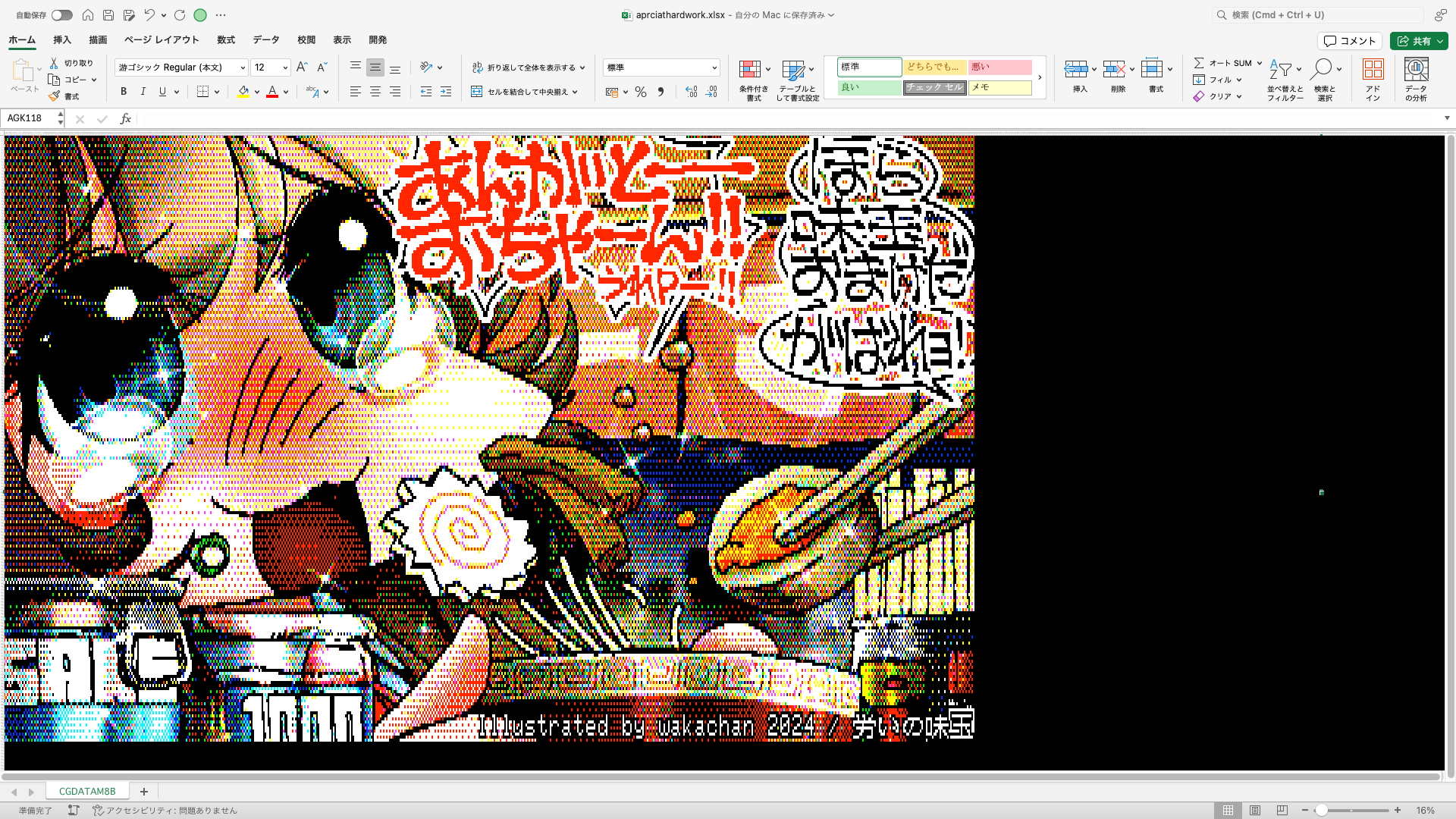This screenshot has width=1456, height=819.
Task: Toggle Underline formatting
Action: (162, 92)
